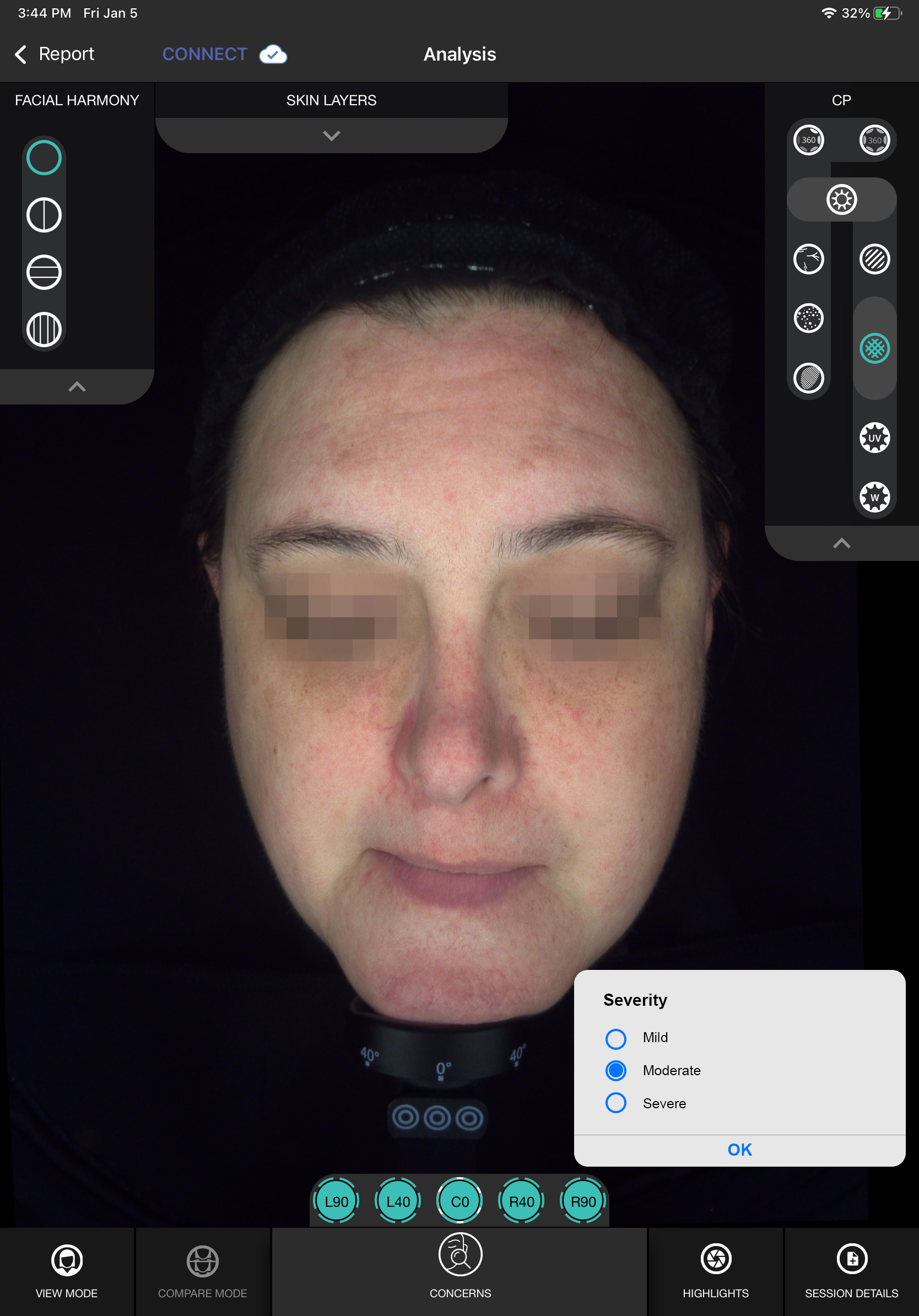The height and width of the screenshot is (1316, 919).
Task: Tap the vertical split facial harmony icon
Action: coord(44,215)
